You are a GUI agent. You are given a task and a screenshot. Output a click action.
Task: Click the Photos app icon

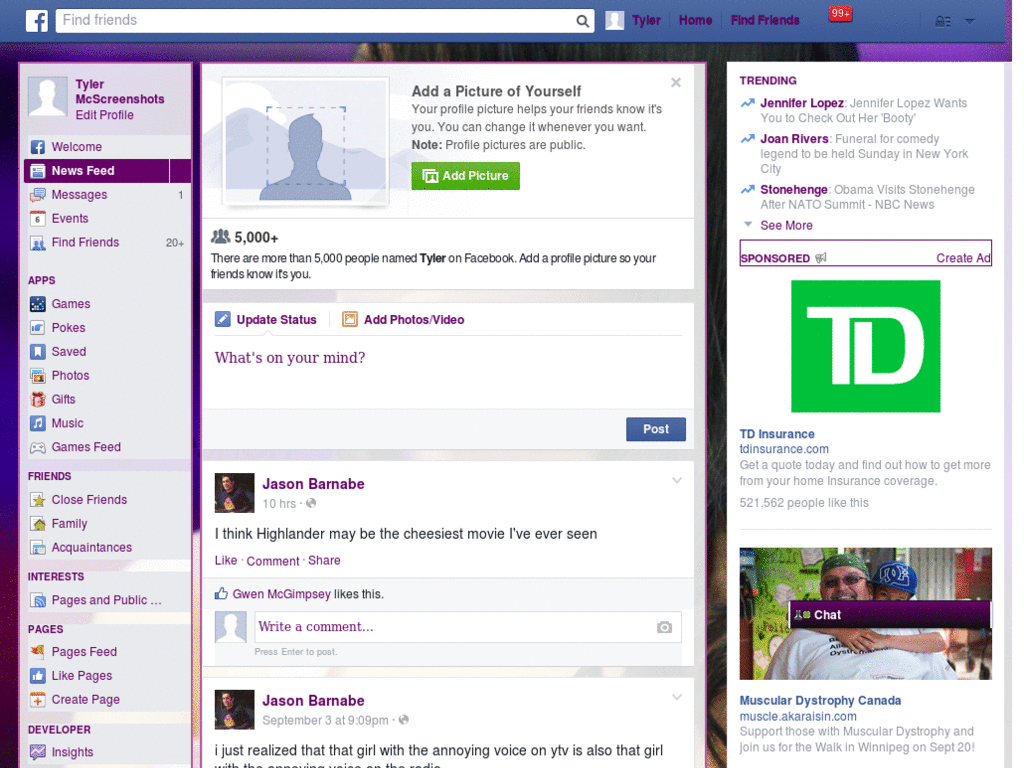[38, 376]
